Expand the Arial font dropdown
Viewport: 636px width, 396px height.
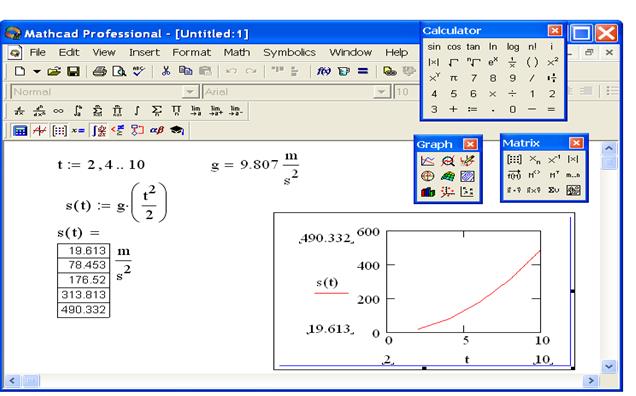click(381, 92)
